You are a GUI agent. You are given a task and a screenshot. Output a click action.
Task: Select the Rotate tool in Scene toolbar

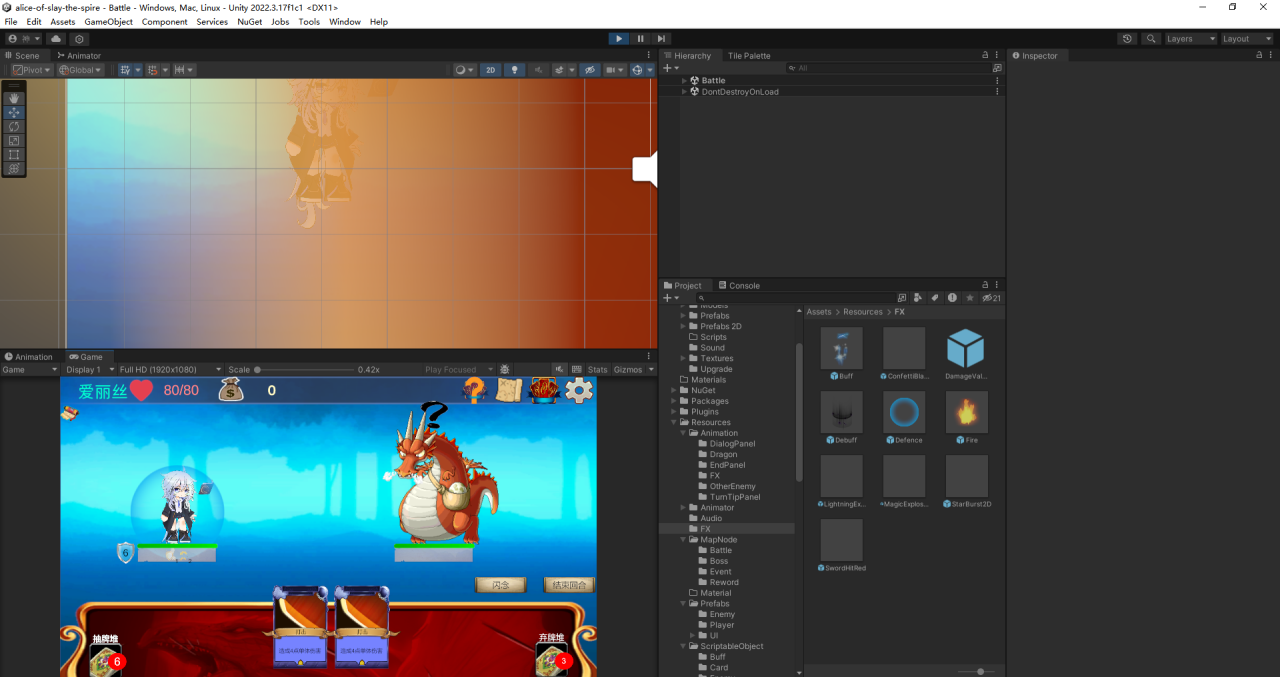point(14,126)
